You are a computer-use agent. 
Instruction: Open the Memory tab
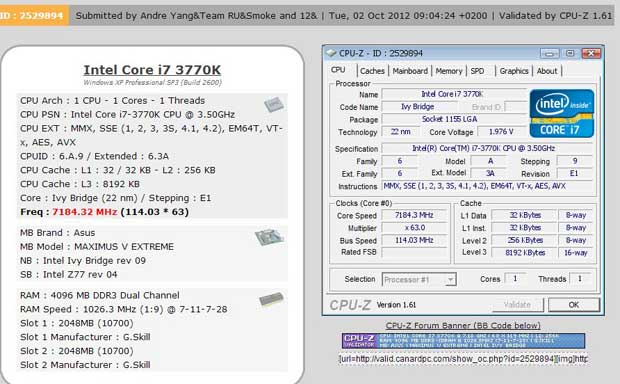tap(449, 71)
